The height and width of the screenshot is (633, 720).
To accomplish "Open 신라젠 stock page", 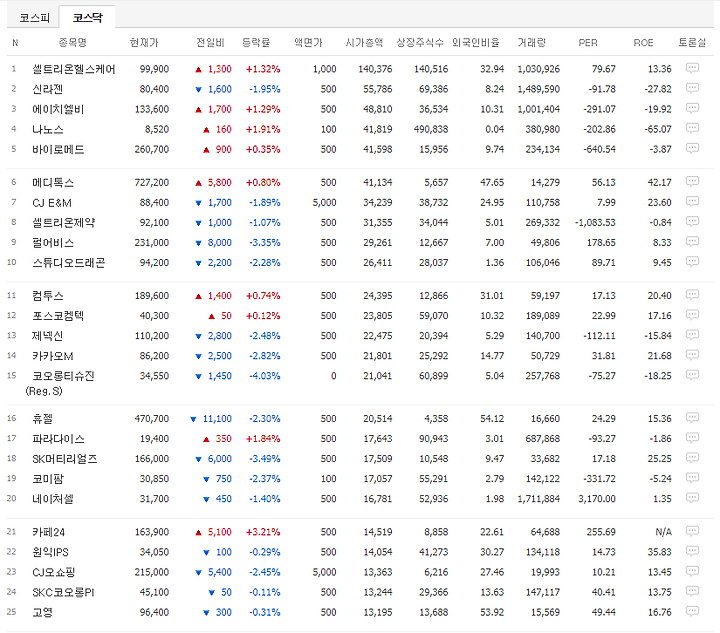I will [x=47, y=89].
